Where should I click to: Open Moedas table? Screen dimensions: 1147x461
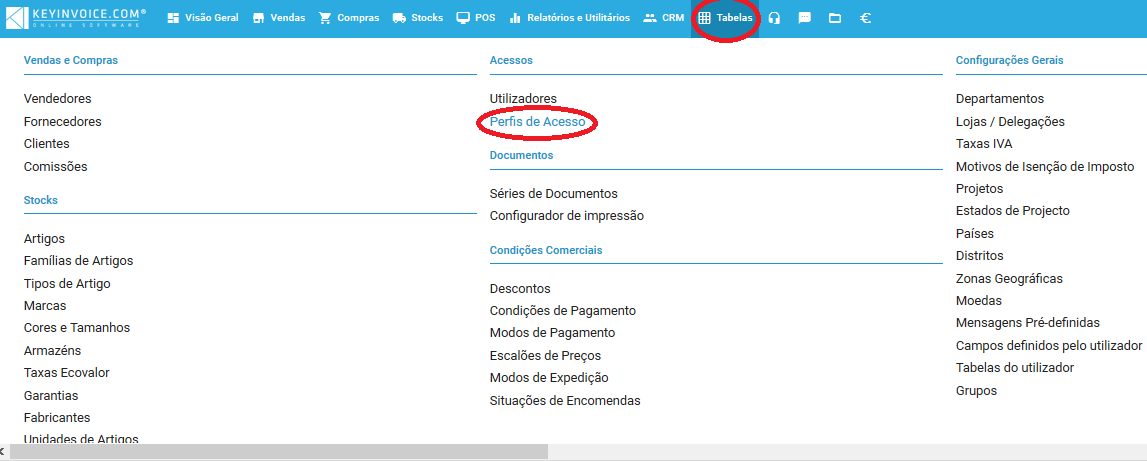(979, 301)
